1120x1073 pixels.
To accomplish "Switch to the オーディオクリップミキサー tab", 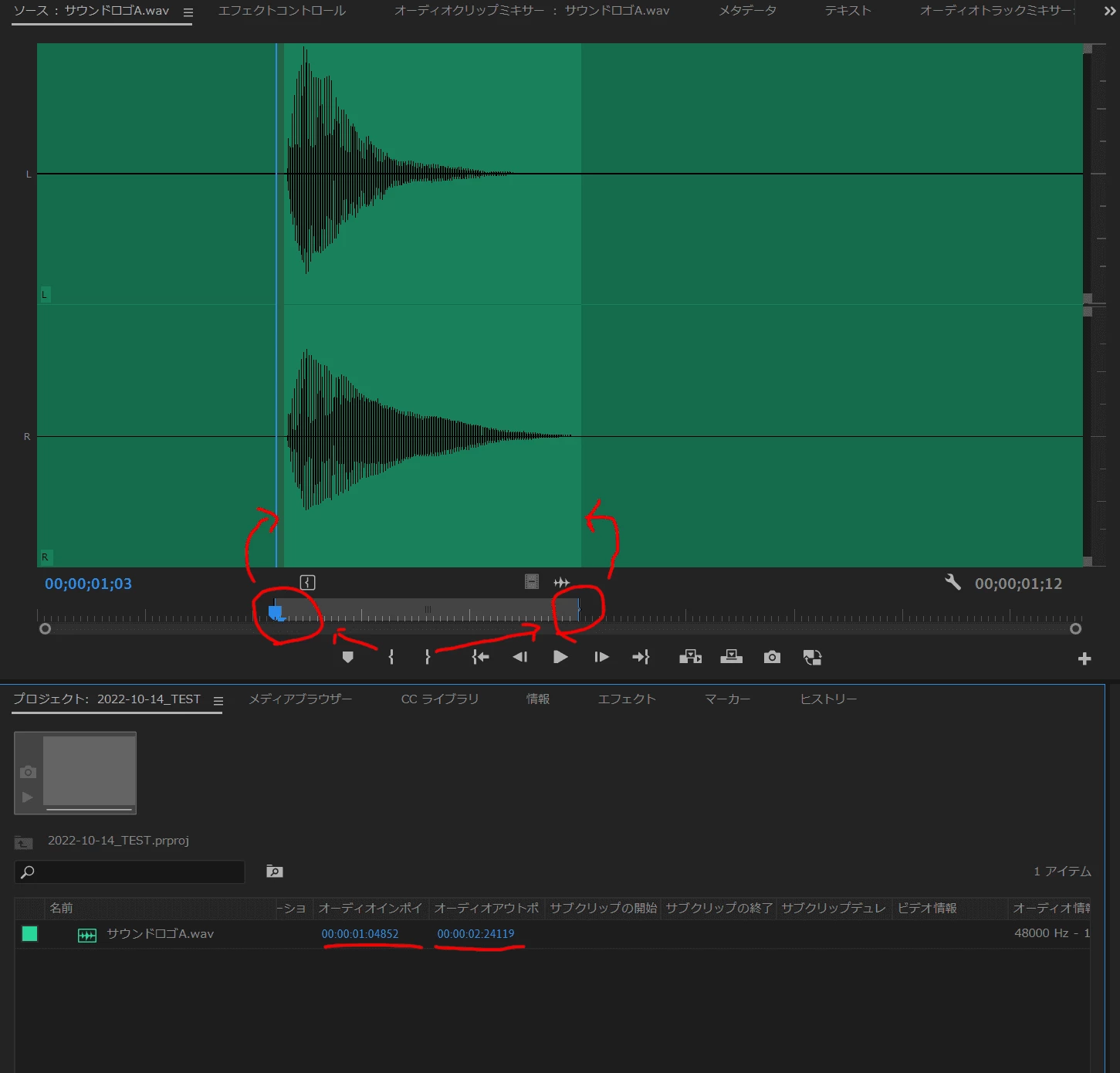I will 532,11.
